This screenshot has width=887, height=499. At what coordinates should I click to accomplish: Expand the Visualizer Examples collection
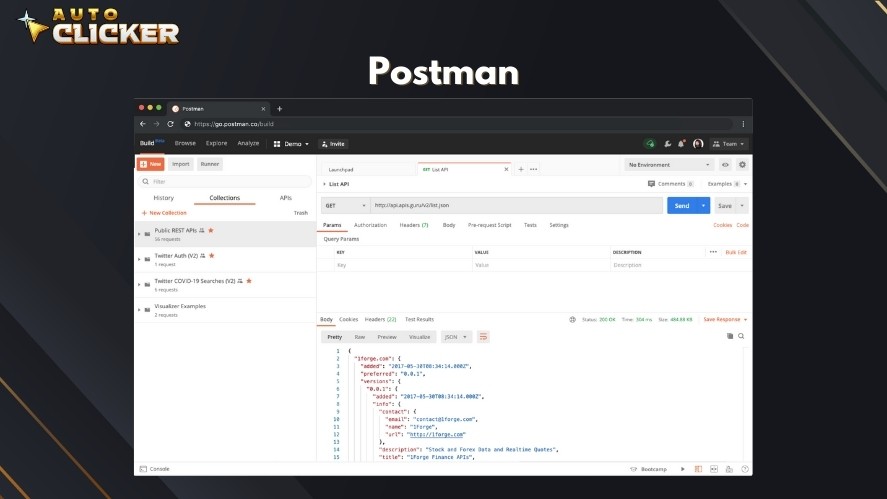(139, 310)
